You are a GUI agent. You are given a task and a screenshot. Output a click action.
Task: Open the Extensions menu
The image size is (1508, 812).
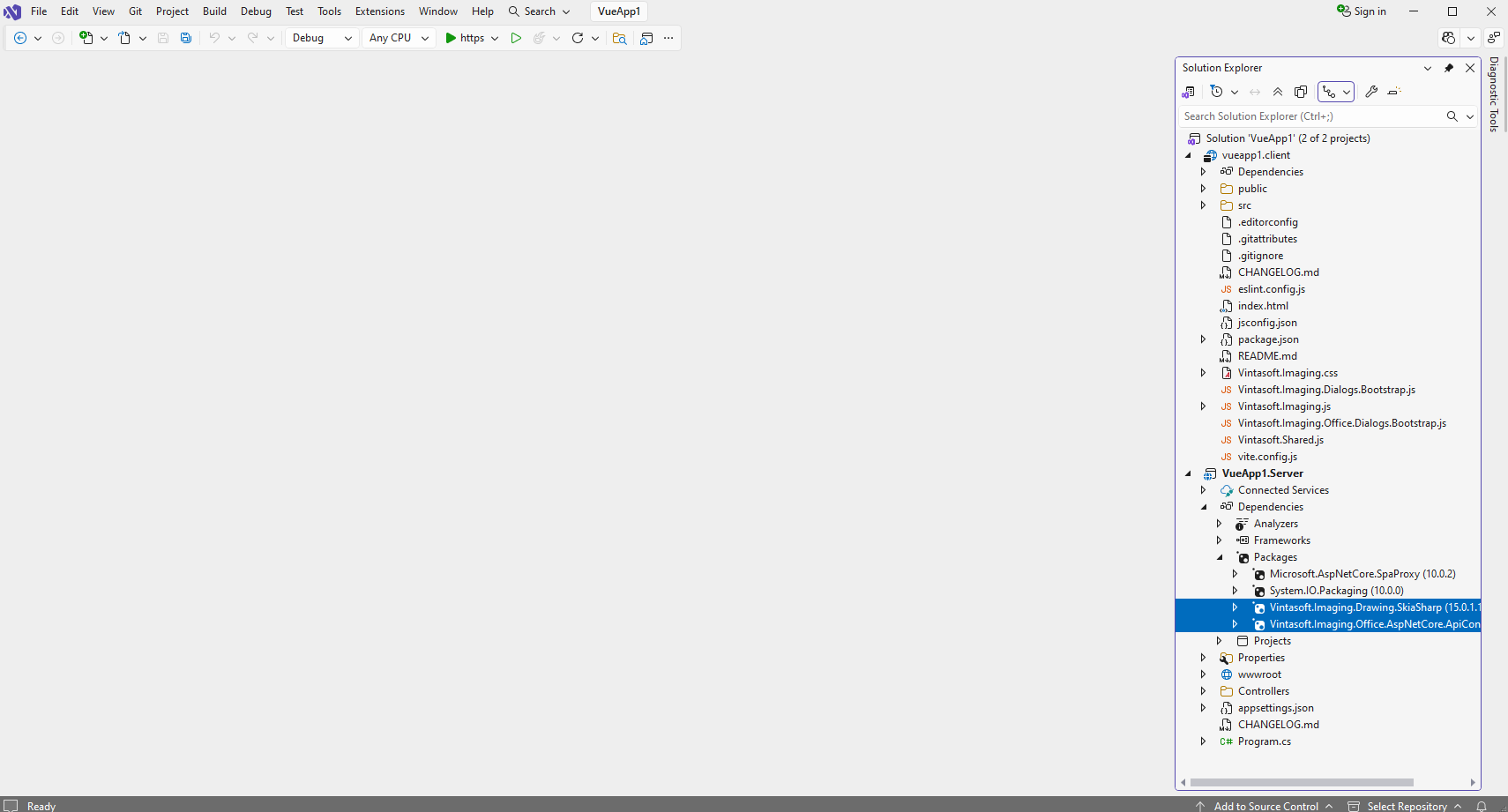pos(379,11)
